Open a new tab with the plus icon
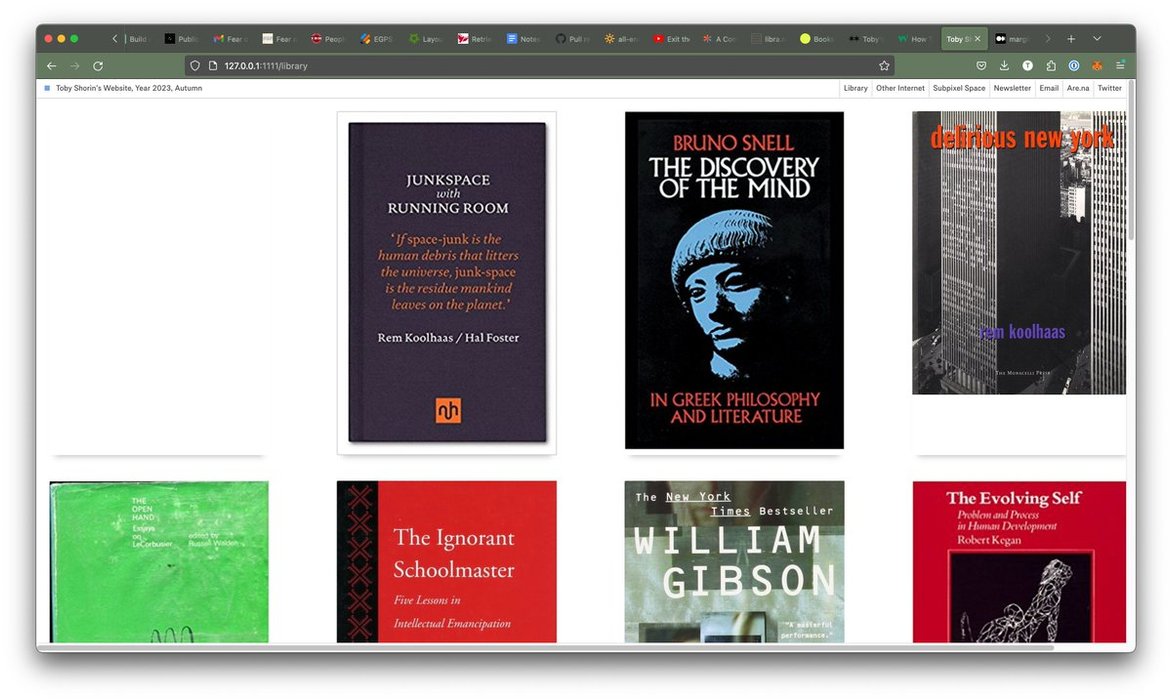This screenshot has width=1172, height=700. pyautogui.click(x=1071, y=39)
